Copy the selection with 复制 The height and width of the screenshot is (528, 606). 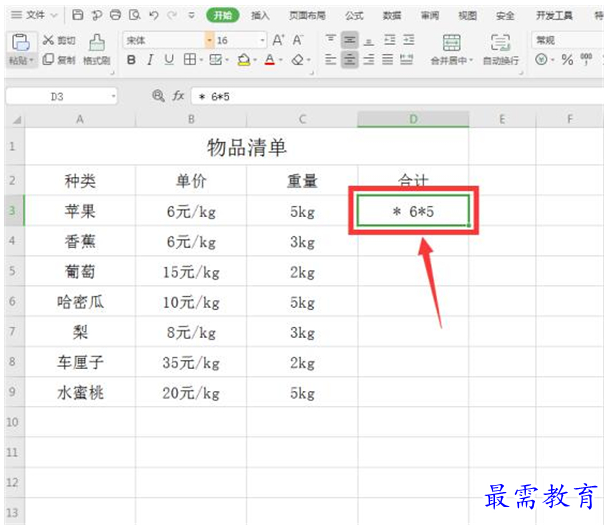click(x=59, y=60)
